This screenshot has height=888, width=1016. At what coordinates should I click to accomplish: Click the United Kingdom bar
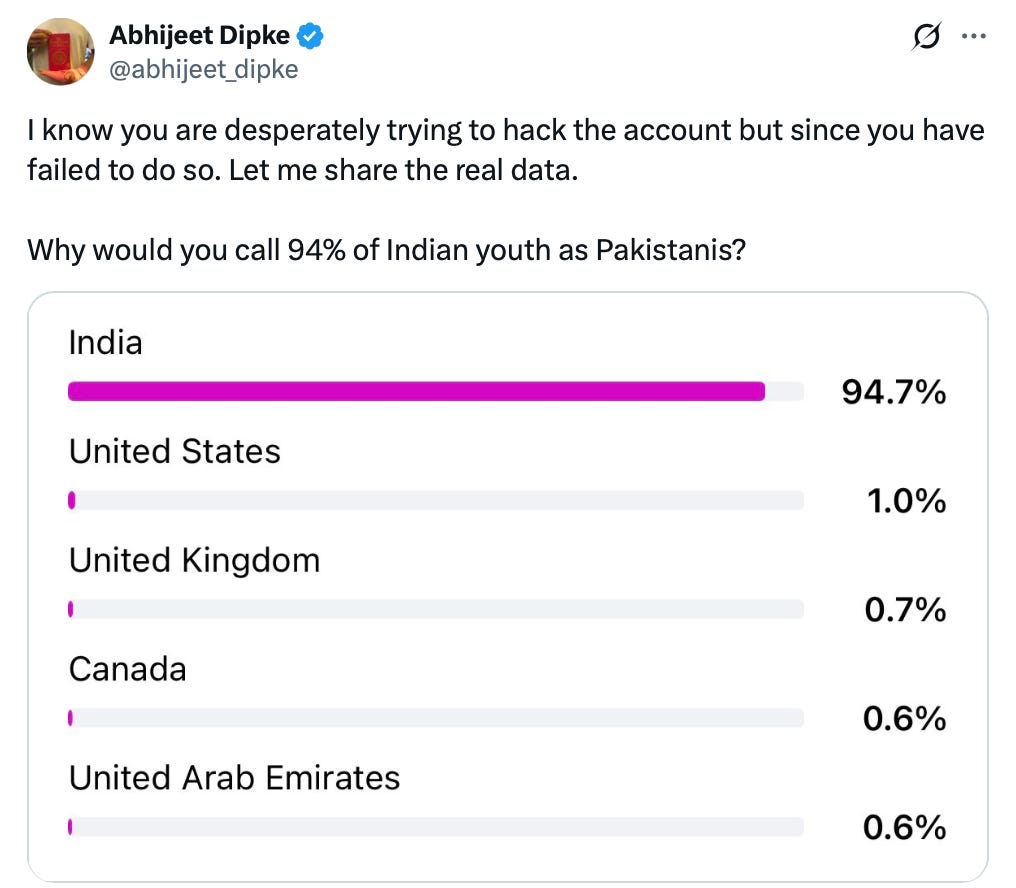pos(435,609)
